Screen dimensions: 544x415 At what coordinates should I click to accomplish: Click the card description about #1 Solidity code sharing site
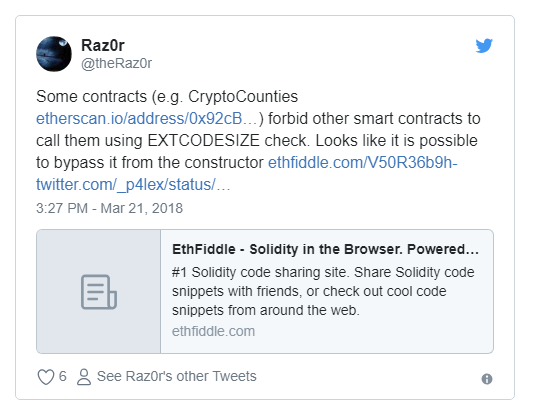[323, 291]
